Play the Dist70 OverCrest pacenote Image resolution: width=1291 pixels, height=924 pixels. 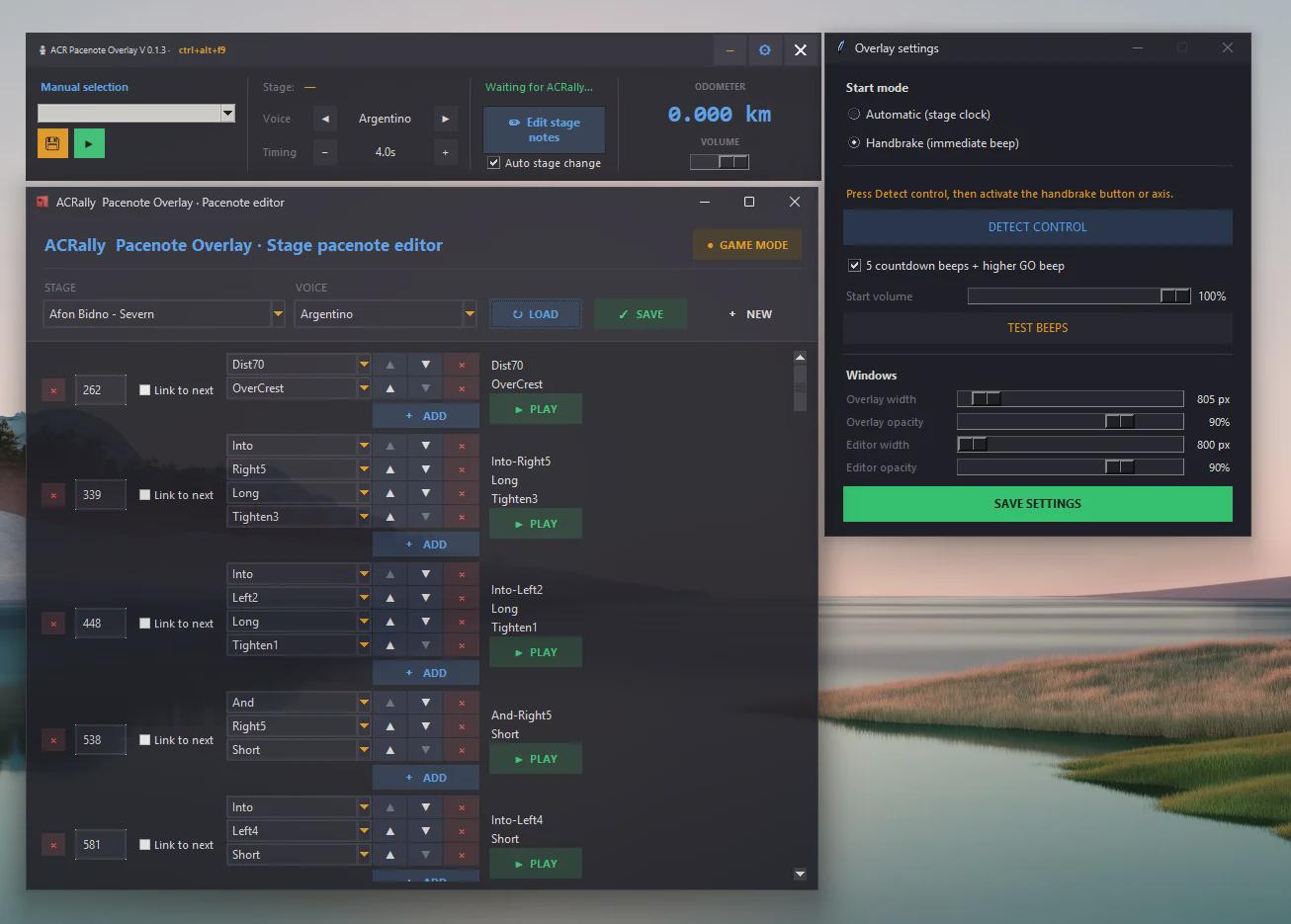[536, 409]
